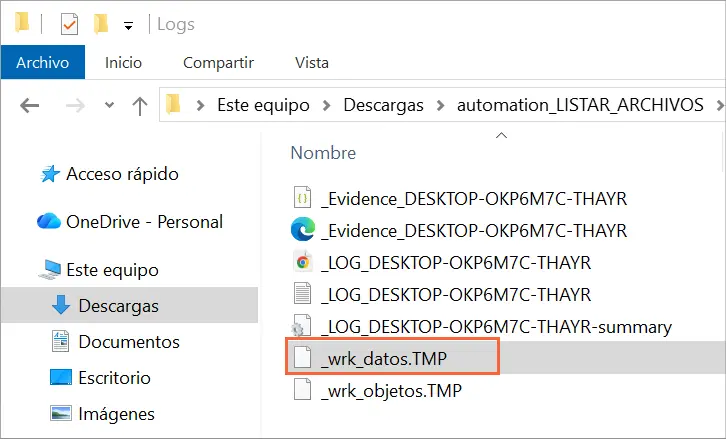The image size is (726, 440).
Task: Switch to the Compartir ribbon tab
Action: [218, 62]
